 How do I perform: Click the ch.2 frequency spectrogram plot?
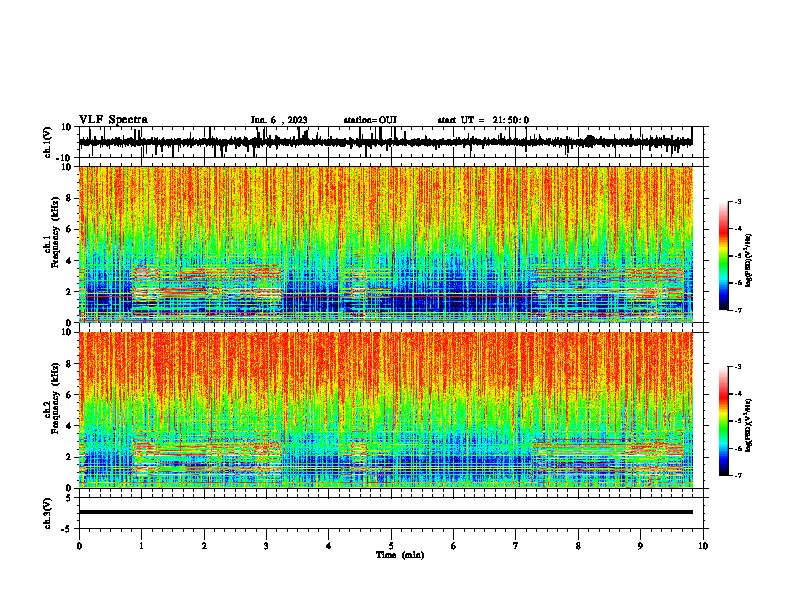386,410
